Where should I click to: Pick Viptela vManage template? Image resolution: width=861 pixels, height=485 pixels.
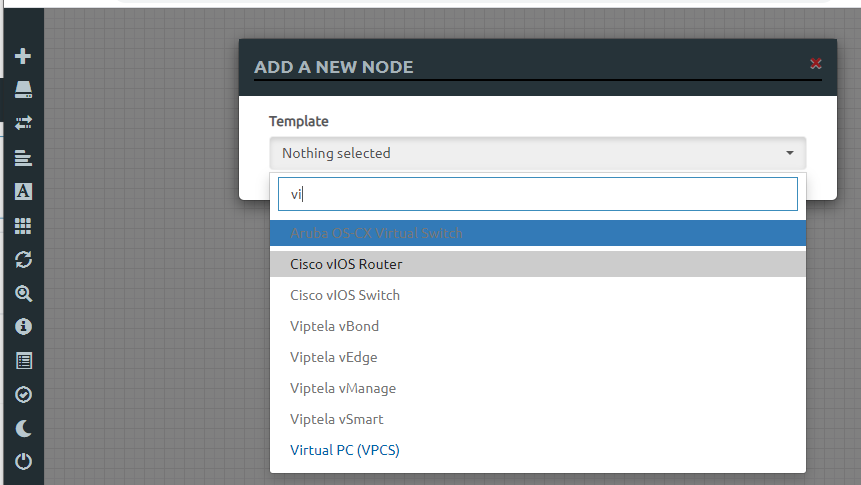(x=538, y=388)
